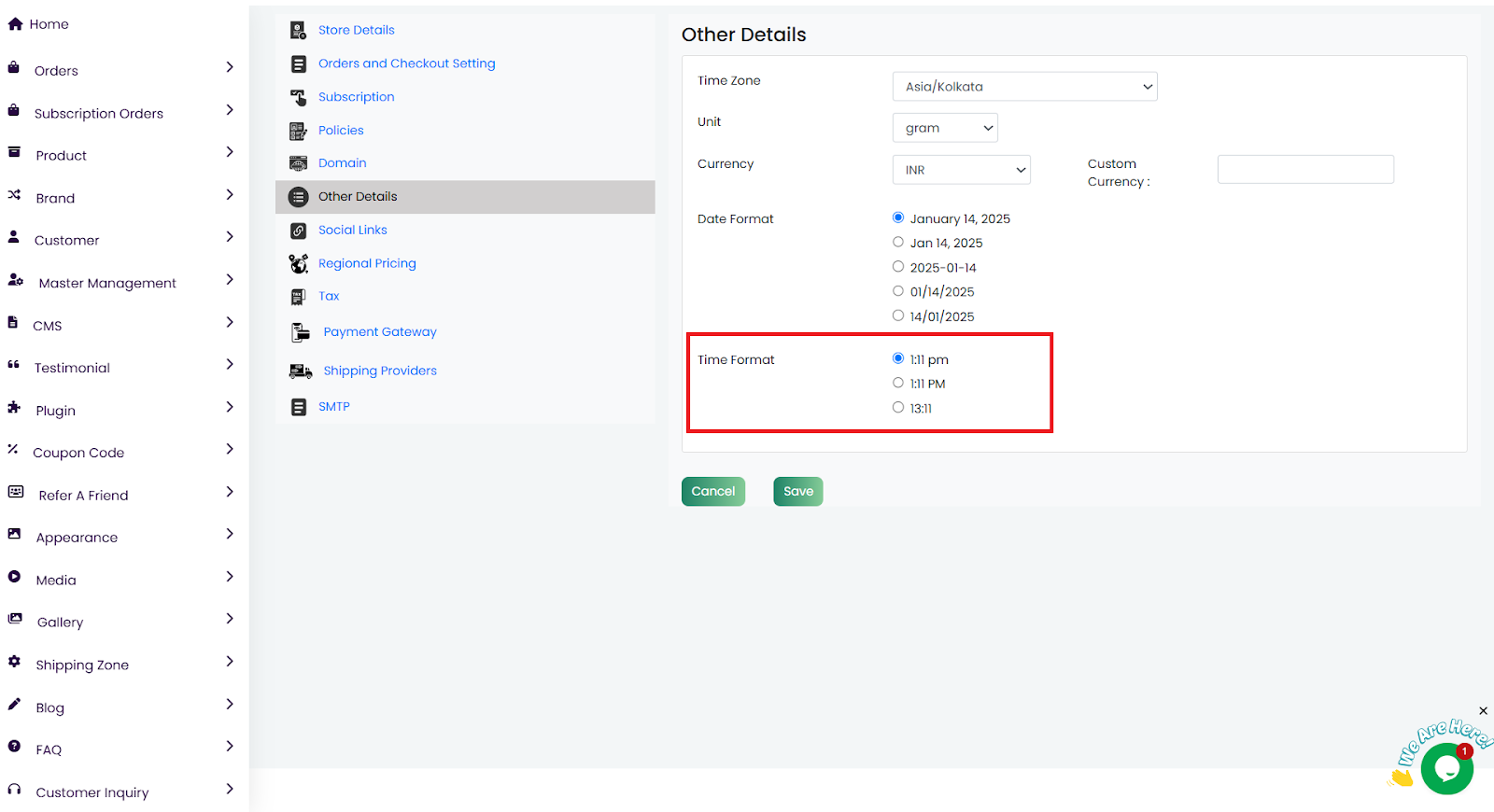The width and height of the screenshot is (1494, 812).
Task: Open the Orders and Checkout Setting link
Action: pyautogui.click(x=406, y=63)
